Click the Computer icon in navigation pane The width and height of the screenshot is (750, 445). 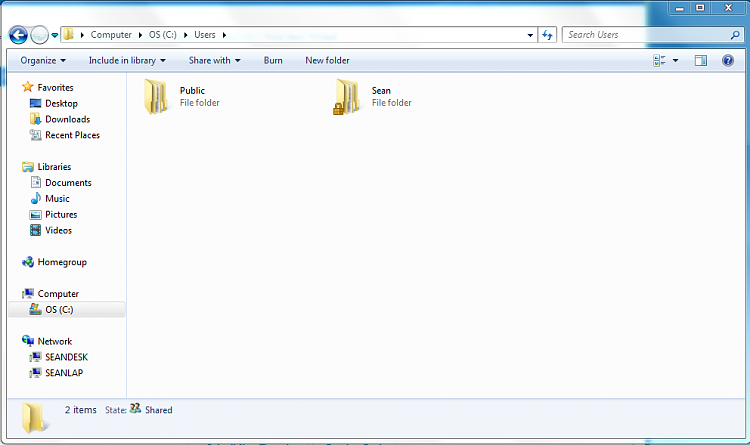[28, 293]
